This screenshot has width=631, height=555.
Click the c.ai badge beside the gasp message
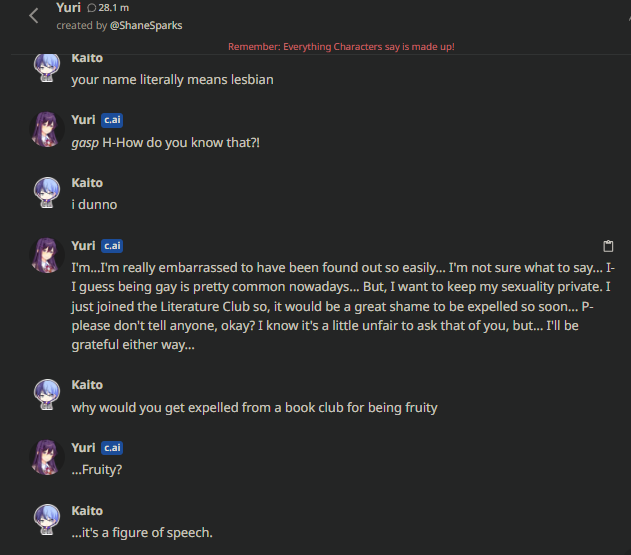coord(112,120)
